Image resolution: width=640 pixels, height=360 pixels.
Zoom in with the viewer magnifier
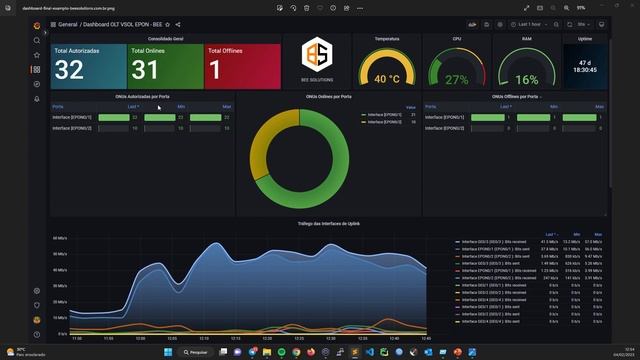[x=567, y=8]
